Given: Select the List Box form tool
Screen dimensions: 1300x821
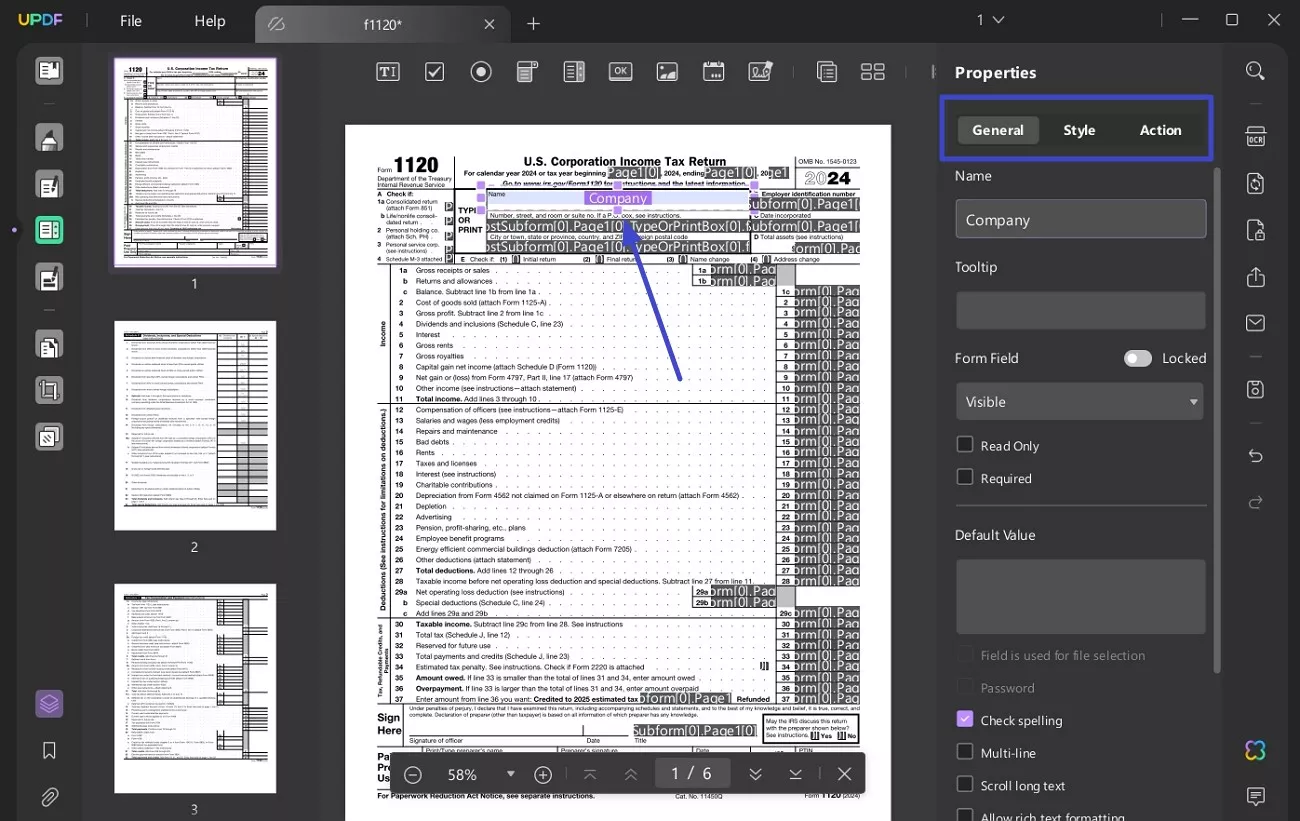Looking at the screenshot, I should pyautogui.click(x=574, y=71).
